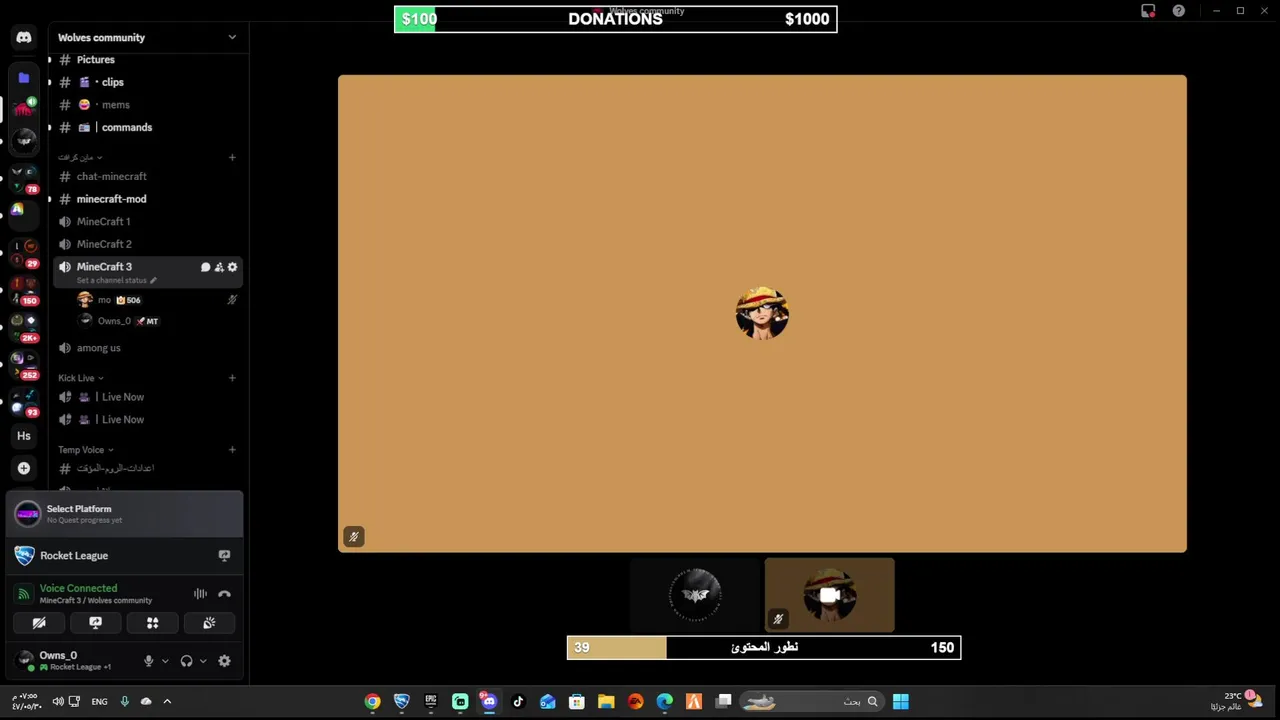Screen dimensions: 1280x720
Task: Click the Windows Start button
Action: pos(900,702)
